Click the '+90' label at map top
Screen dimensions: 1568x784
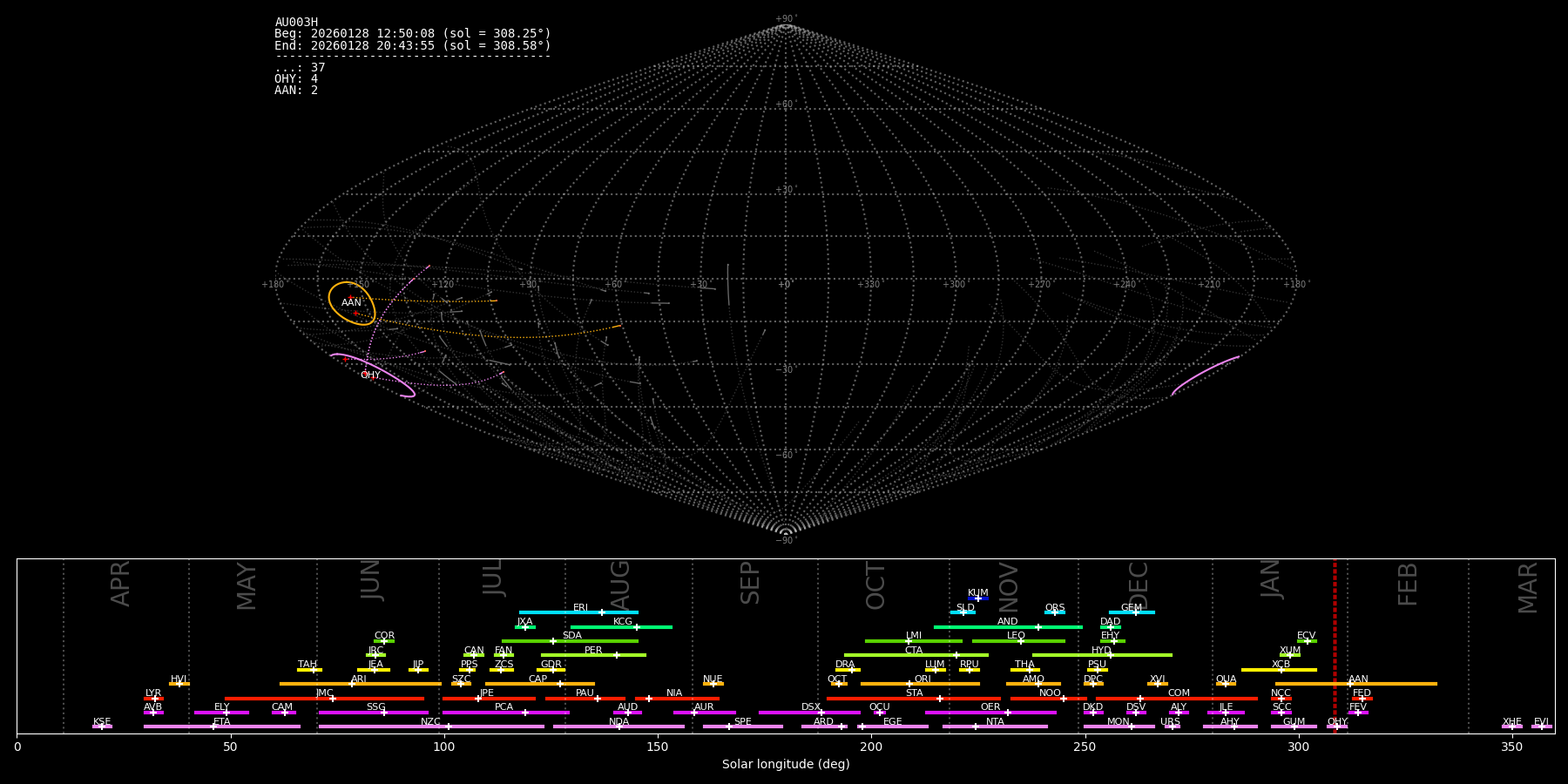click(x=785, y=19)
